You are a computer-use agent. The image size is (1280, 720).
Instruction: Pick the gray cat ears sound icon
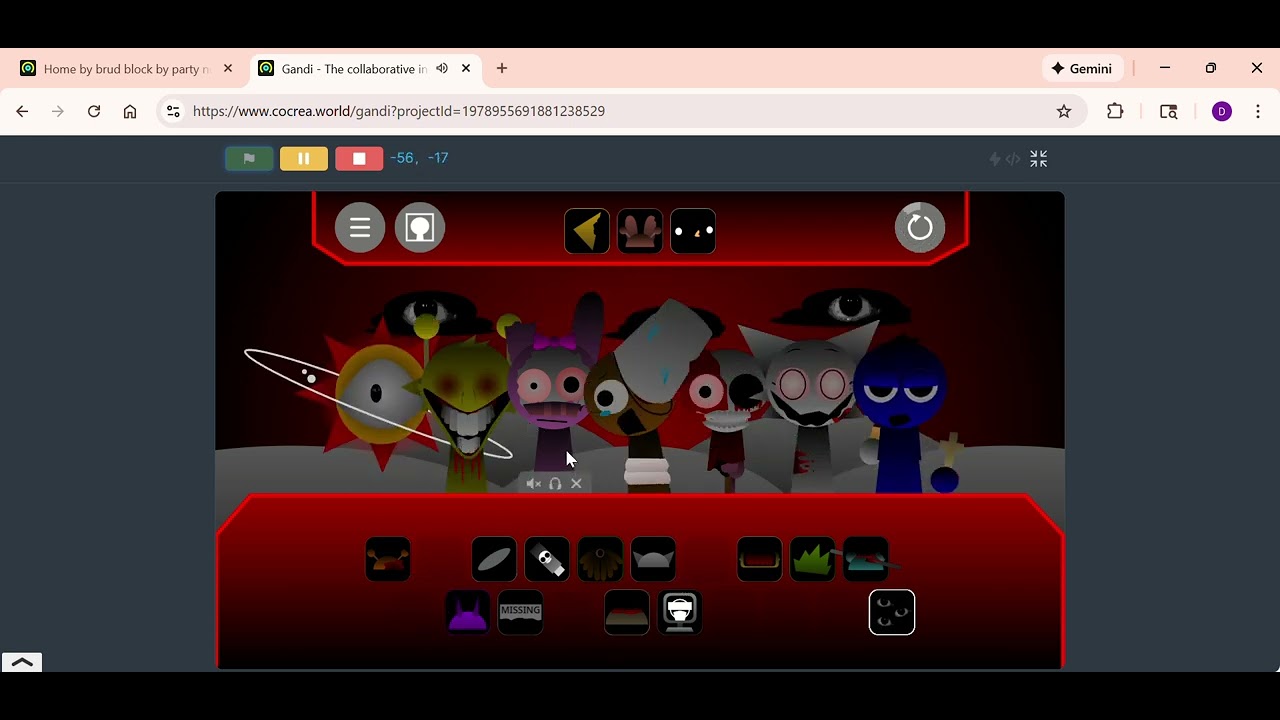653,559
